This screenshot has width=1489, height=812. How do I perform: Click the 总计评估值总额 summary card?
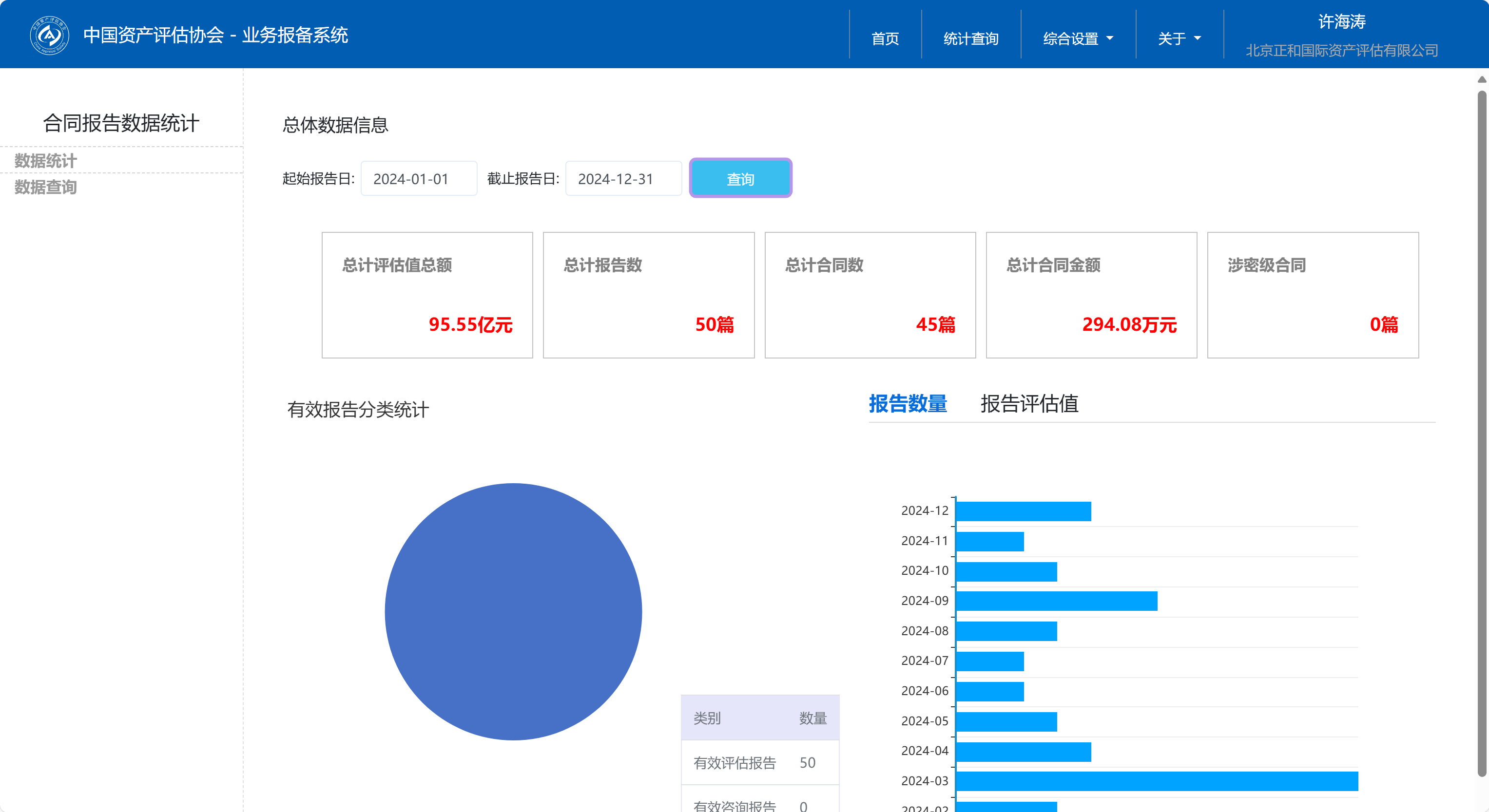point(427,295)
